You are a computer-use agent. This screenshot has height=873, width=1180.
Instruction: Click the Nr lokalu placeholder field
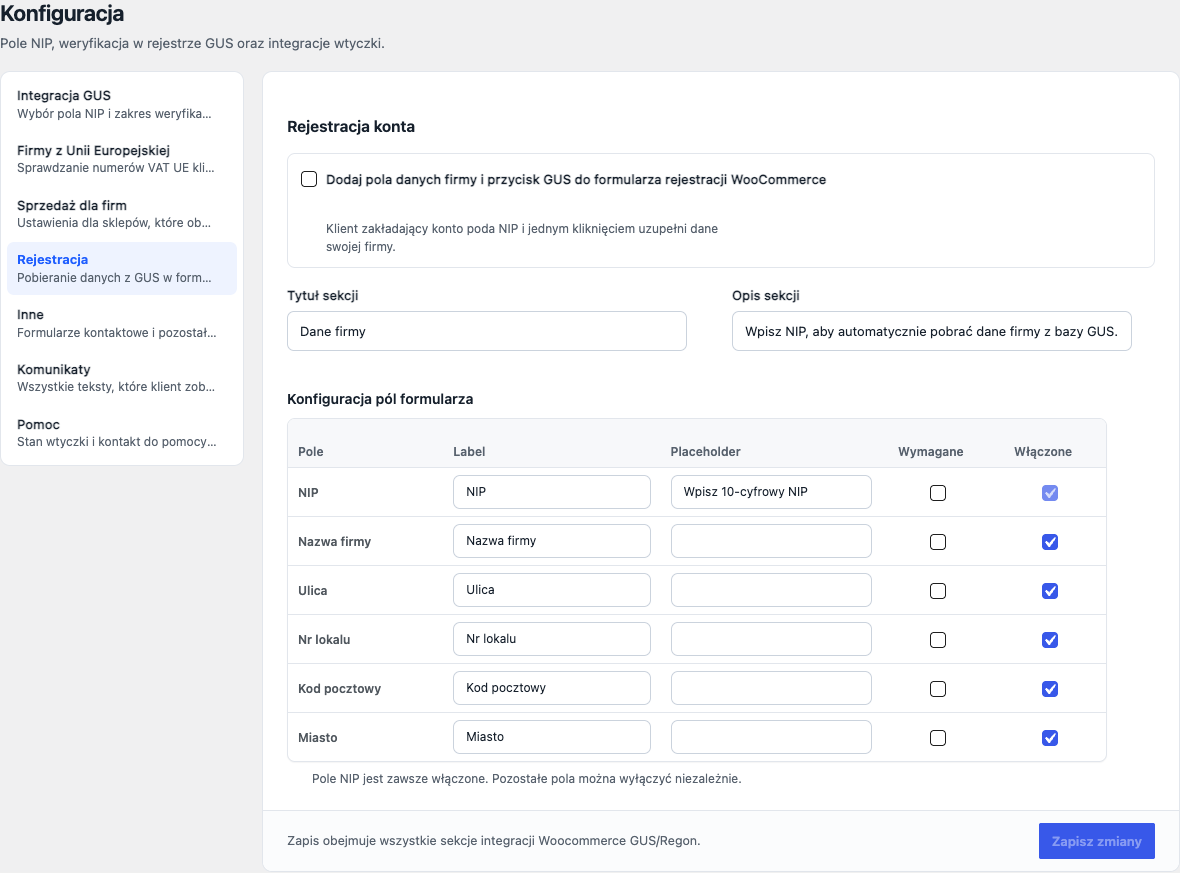point(771,639)
